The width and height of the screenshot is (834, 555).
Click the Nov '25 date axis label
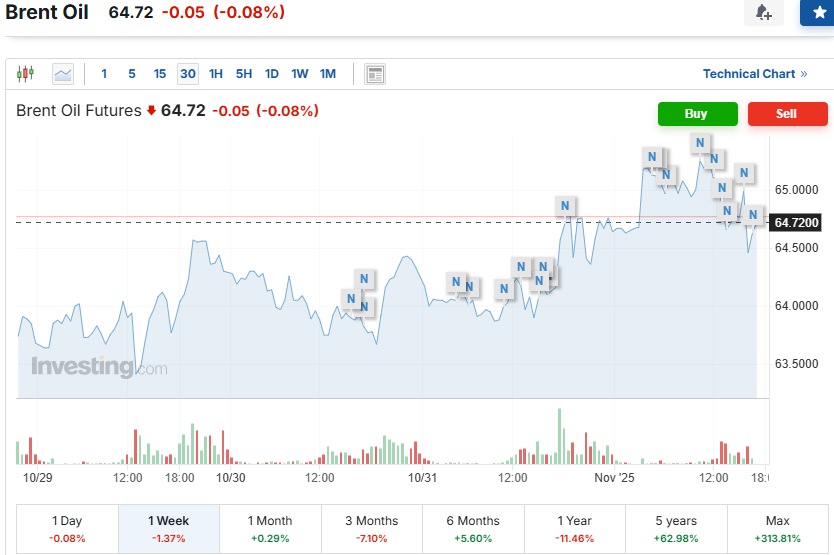(x=614, y=478)
